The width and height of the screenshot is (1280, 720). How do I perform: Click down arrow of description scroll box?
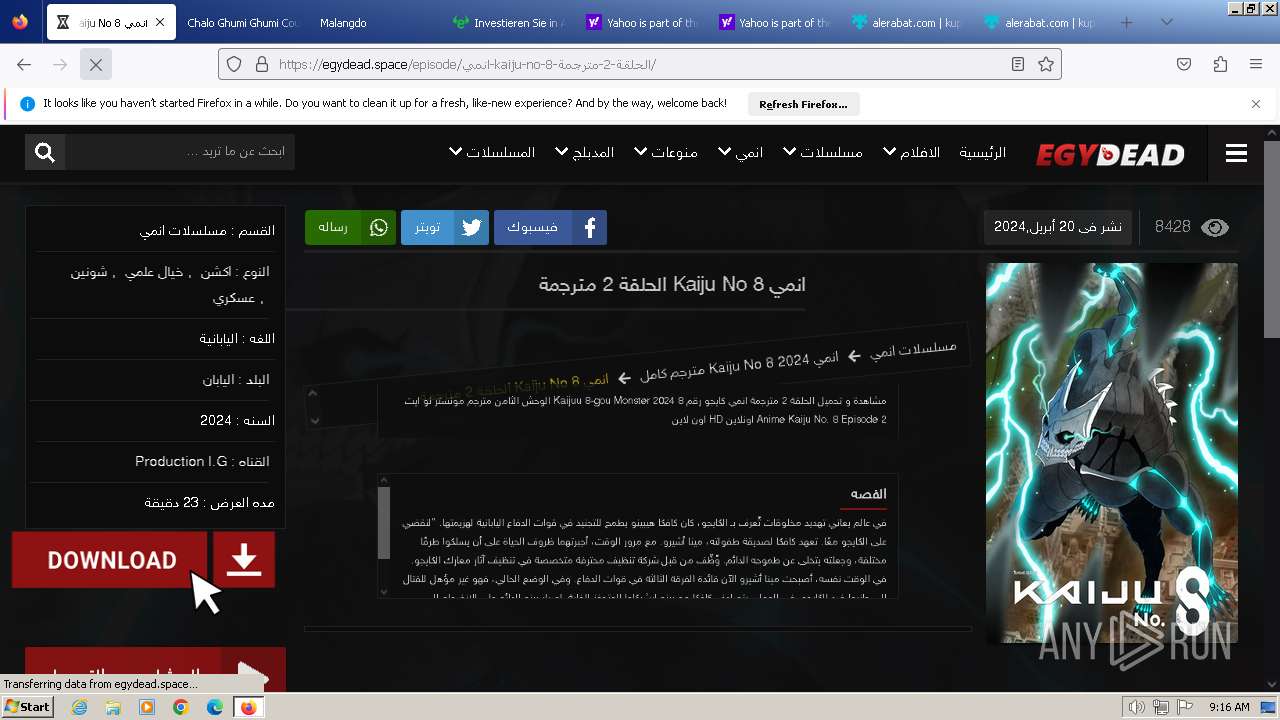click(313, 420)
